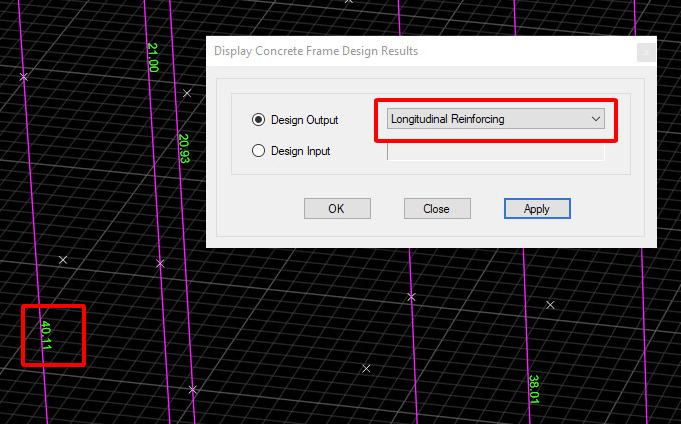The image size is (681, 424).
Task: Click the X joint marker above the 20.93 label
Action: (187, 93)
